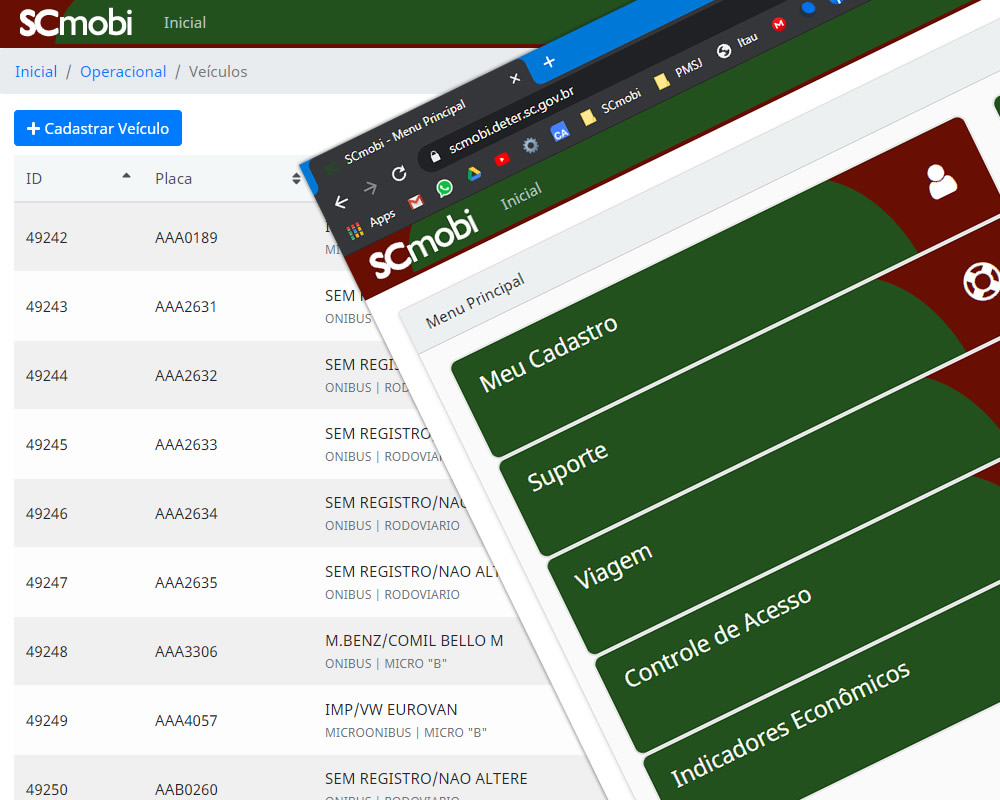This screenshot has width=1000, height=800.
Task: Click the WhatsApp bookmark icon
Action: [444, 188]
